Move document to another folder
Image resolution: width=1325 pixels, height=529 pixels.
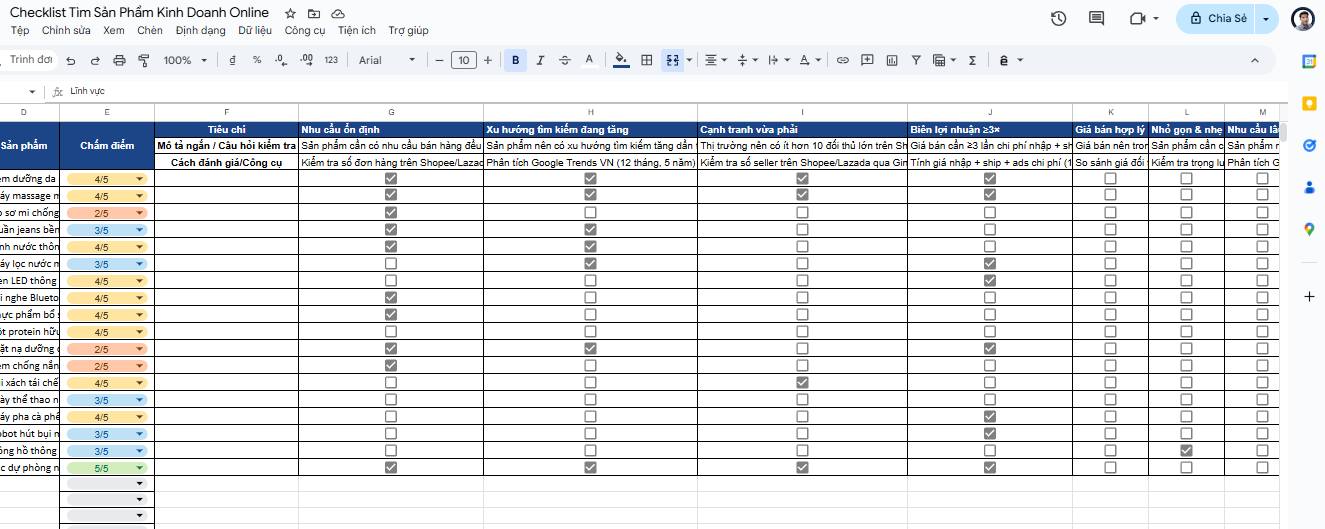[314, 14]
